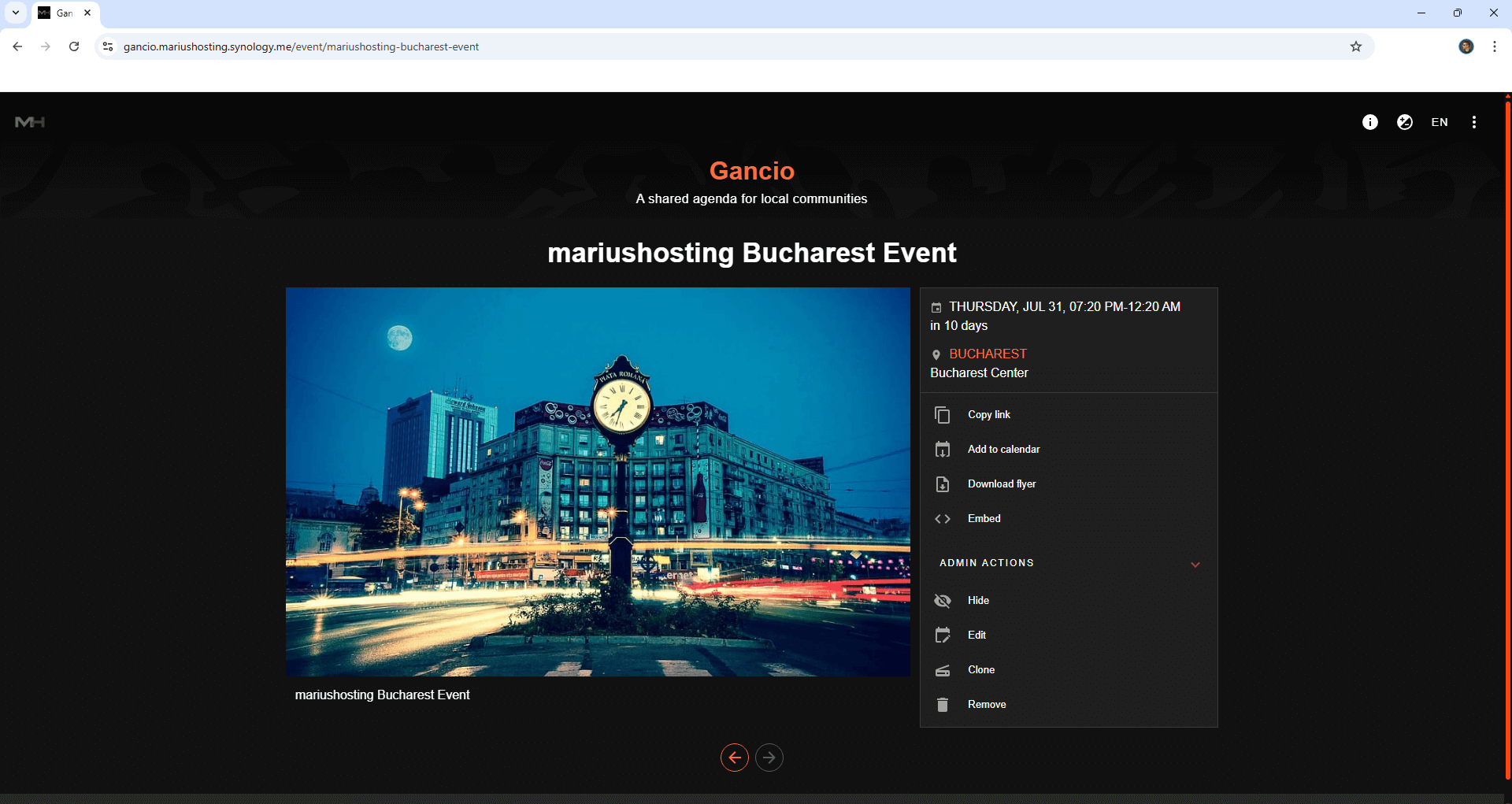This screenshot has width=1512, height=804.
Task: Click the Bucharest event image
Action: point(598,482)
